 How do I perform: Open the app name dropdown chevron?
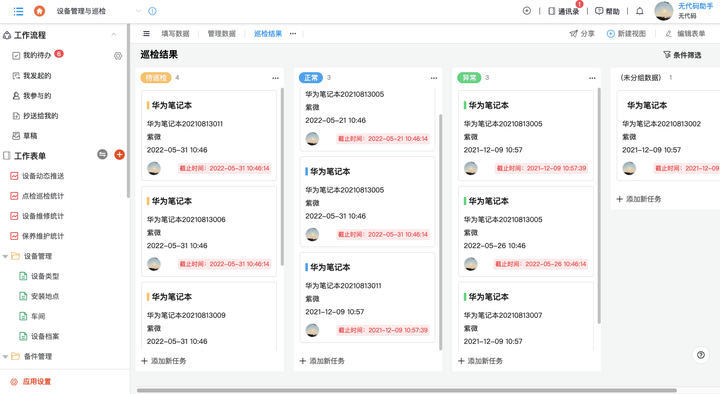[138, 11]
